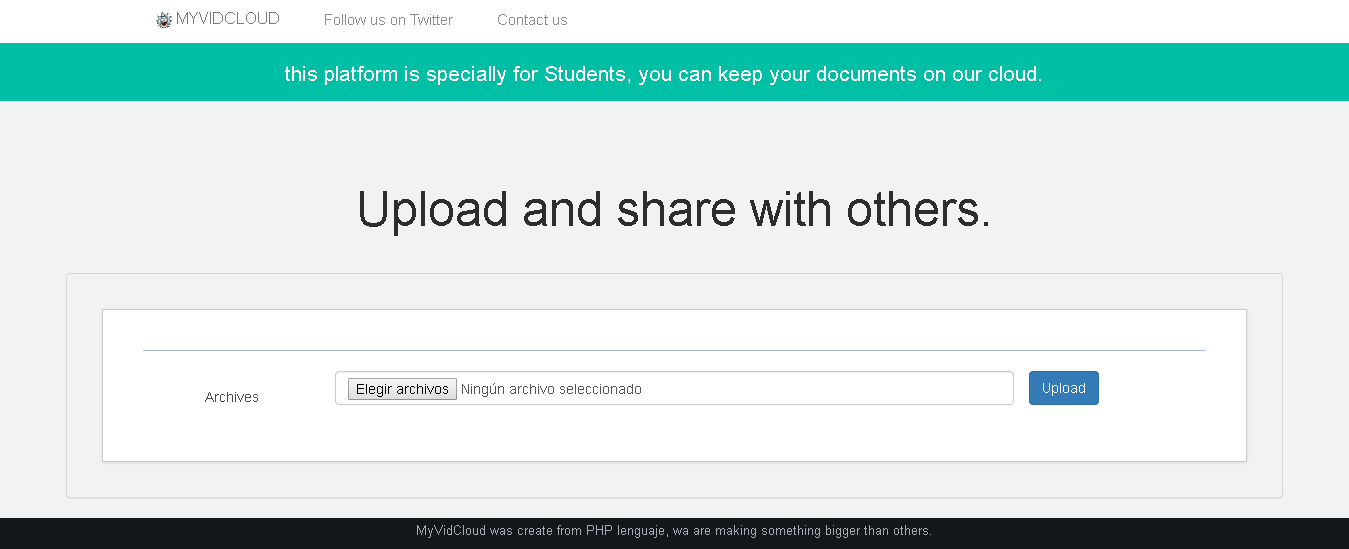Click the MyVidCloud logo icon

pos(164,20)
